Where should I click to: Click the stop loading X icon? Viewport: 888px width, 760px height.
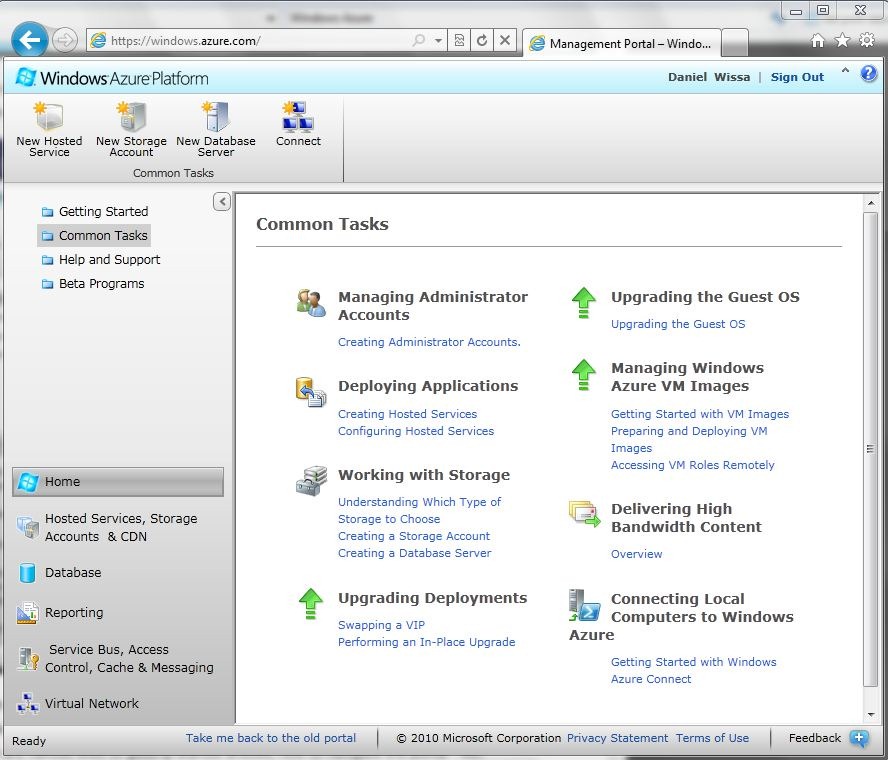(x=505, y=40)
